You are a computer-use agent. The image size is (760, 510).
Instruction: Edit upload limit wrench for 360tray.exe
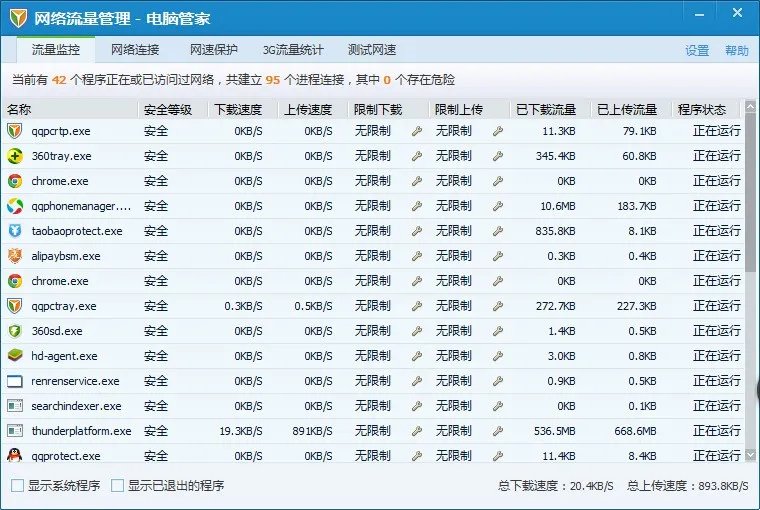(x=497, y=156)
